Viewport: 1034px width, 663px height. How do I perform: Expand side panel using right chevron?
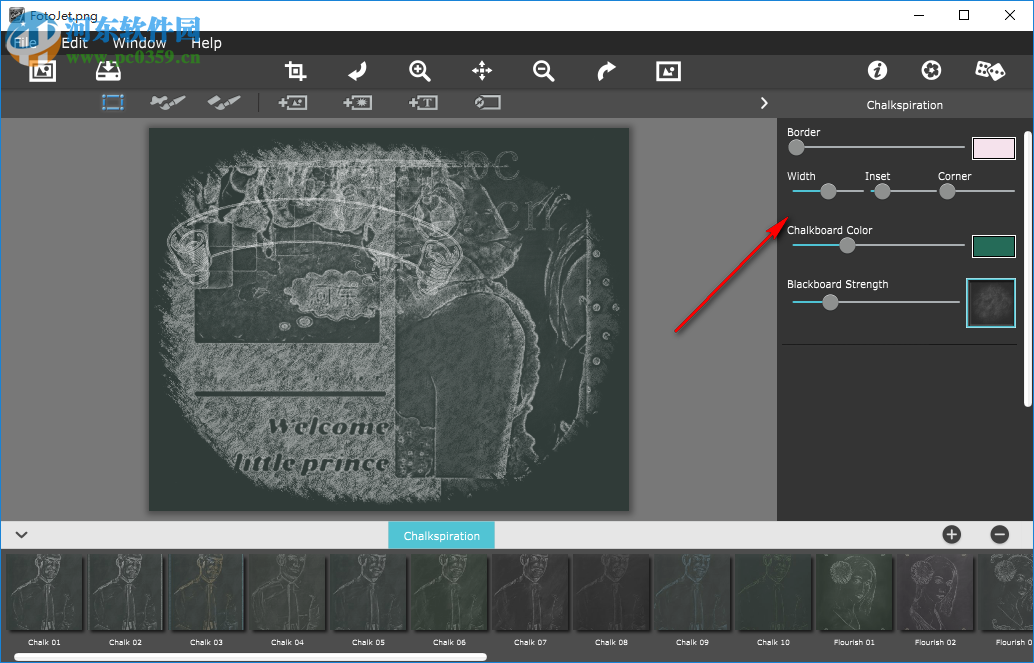(x=764, y=103)
